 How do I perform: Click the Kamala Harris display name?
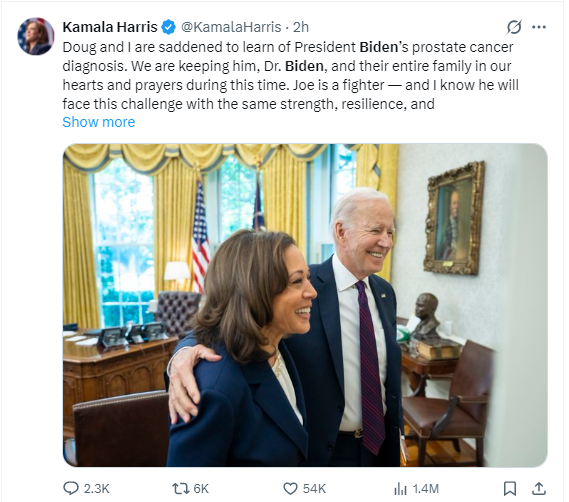pyautogui.click(x=110, y=27)
